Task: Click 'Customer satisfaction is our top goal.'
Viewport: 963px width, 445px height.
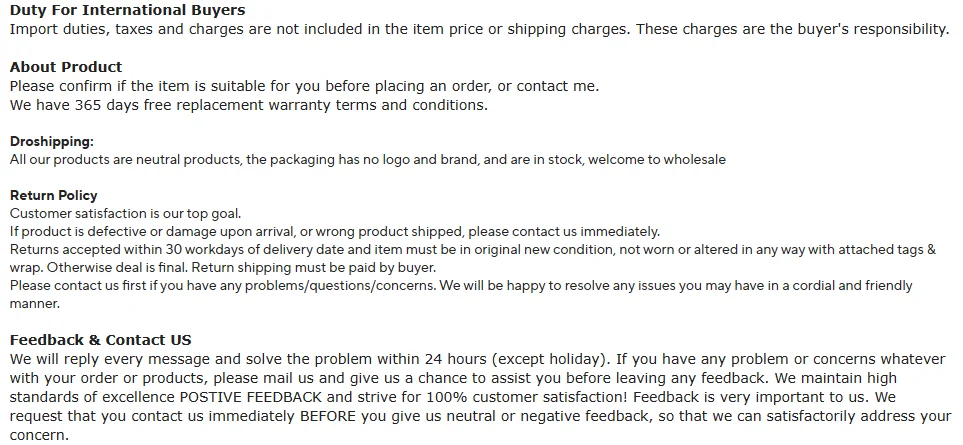Action: pos(125,214)
